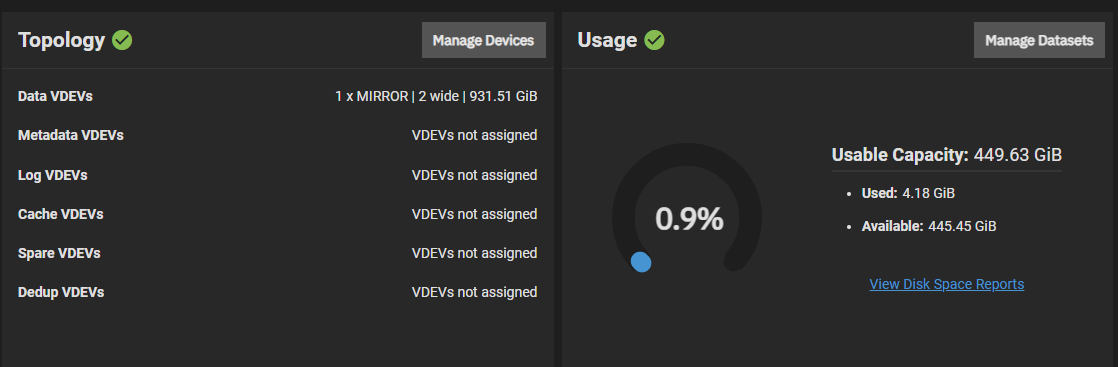The width and height of the screenshot is (1118, 367).
Task: Open the View Disk Space Reports link
Action: 946,284
